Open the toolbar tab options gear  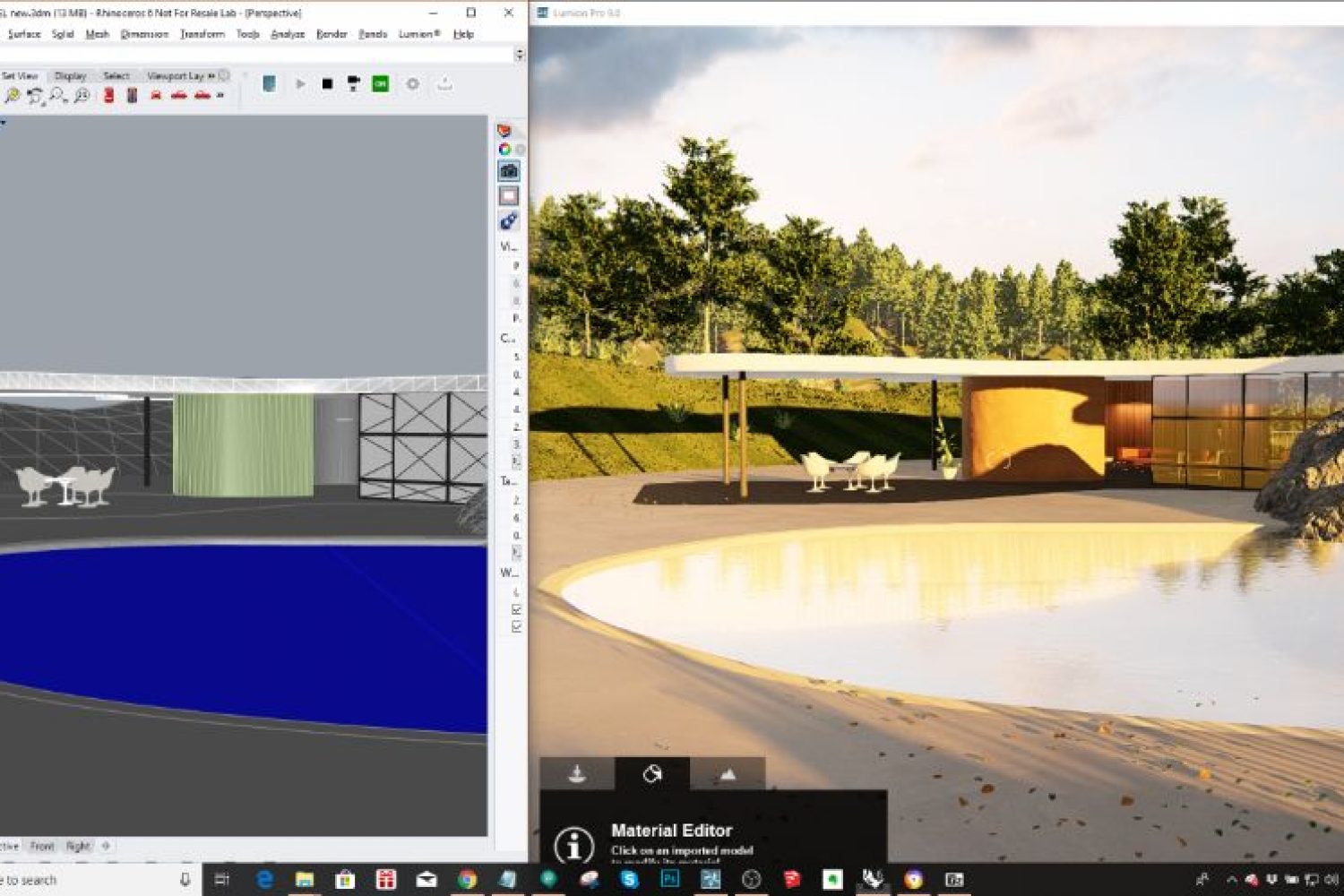point(223,75)
